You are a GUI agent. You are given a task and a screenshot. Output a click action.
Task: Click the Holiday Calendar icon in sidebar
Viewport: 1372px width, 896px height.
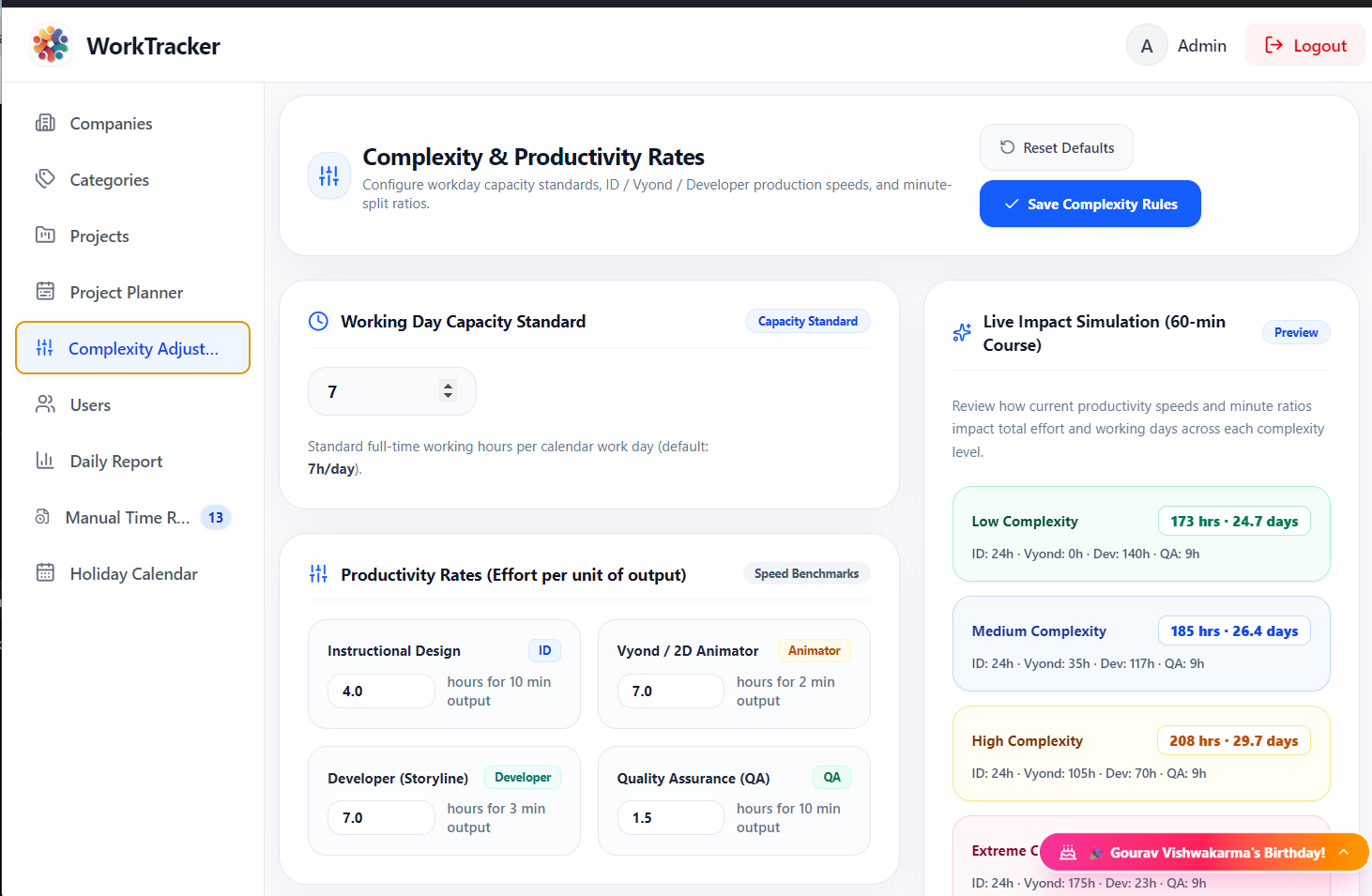45,573
